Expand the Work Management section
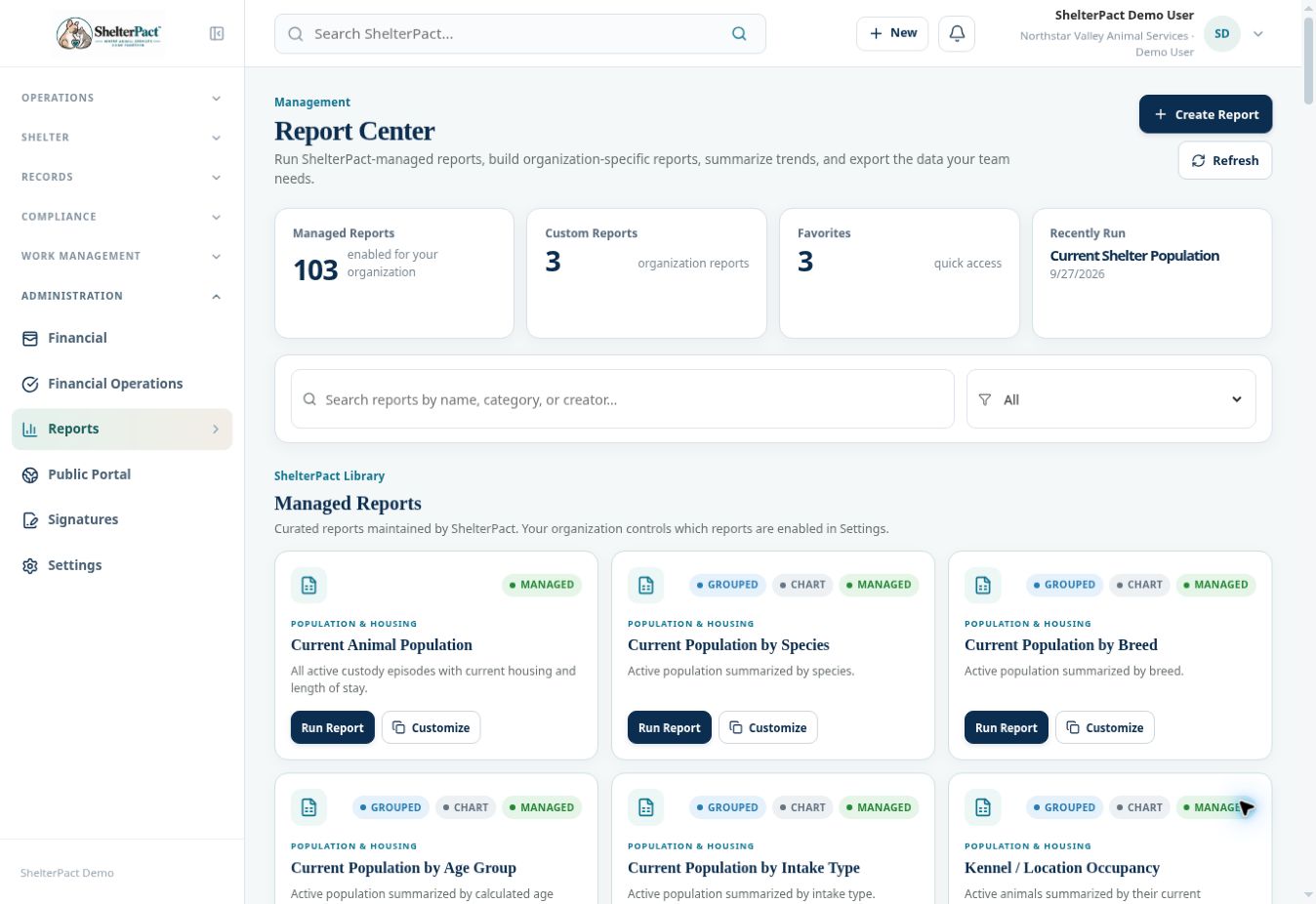Viewport: 1316px width, 904px height. point(122,257)
